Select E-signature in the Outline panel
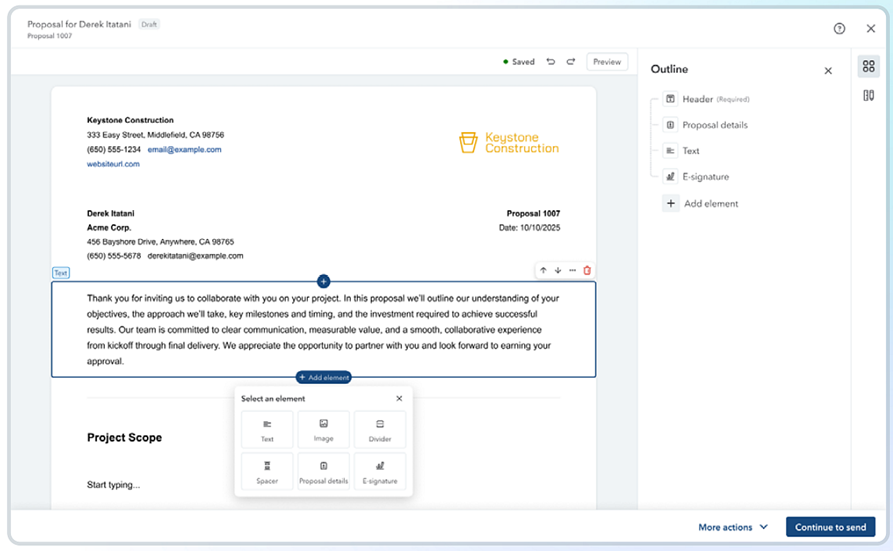 705,177
